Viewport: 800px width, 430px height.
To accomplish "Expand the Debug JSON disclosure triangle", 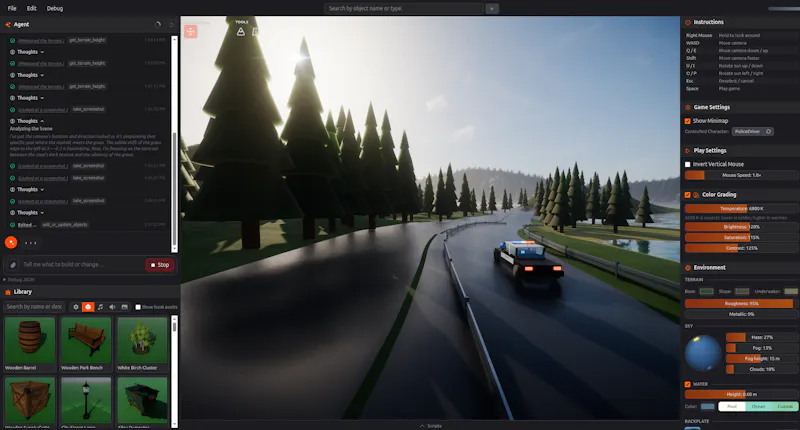I will [x=5, y=280].
